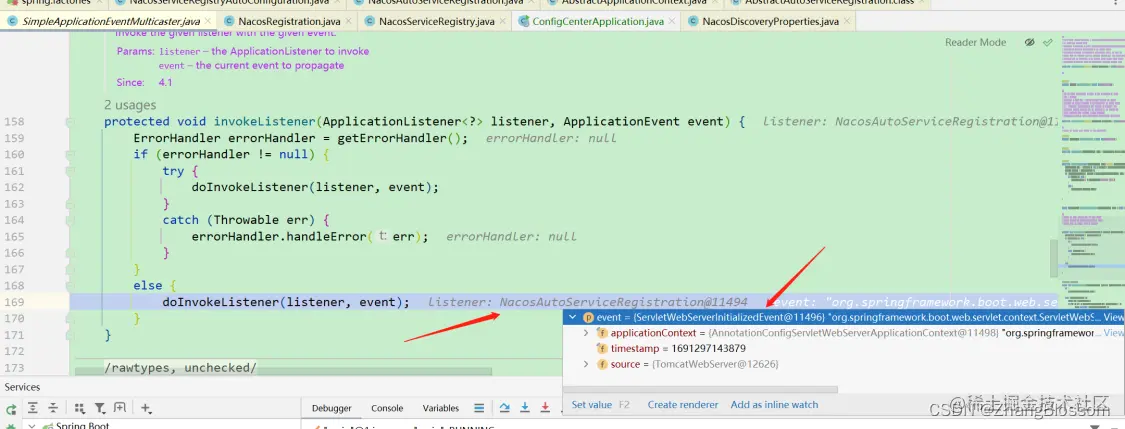Open the Filter icon in Services toolbar
Image resolution: width=1125 pixels, height=429 pixels.
coord(100,408)
